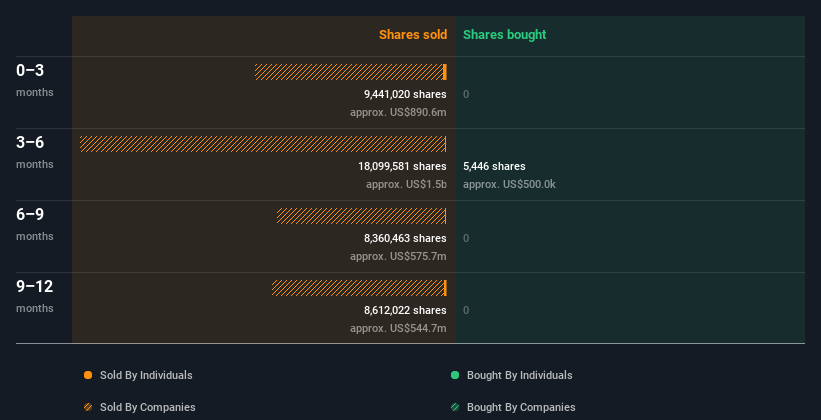
Task: Click the 8,360,463 shares value
Action: [x=405, y=238]
